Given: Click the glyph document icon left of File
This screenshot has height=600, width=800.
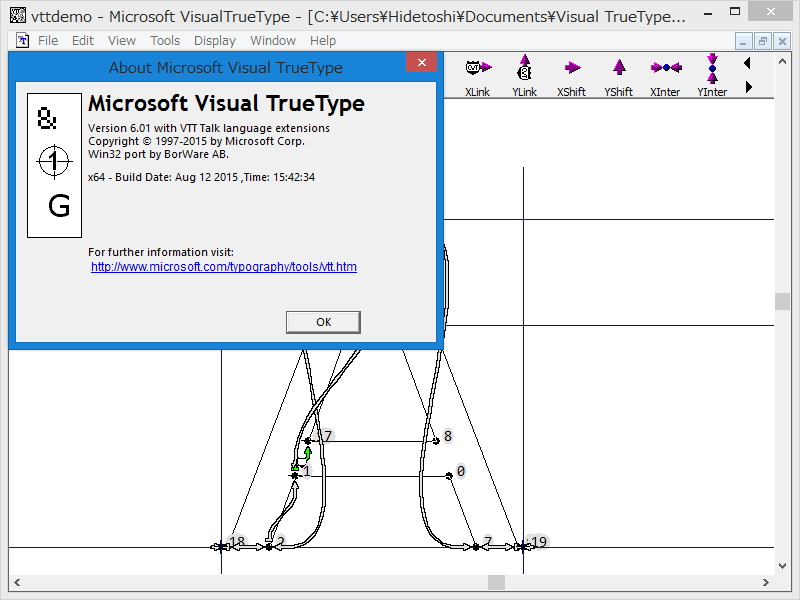Looking at the screenshot, I should (22, 40).
